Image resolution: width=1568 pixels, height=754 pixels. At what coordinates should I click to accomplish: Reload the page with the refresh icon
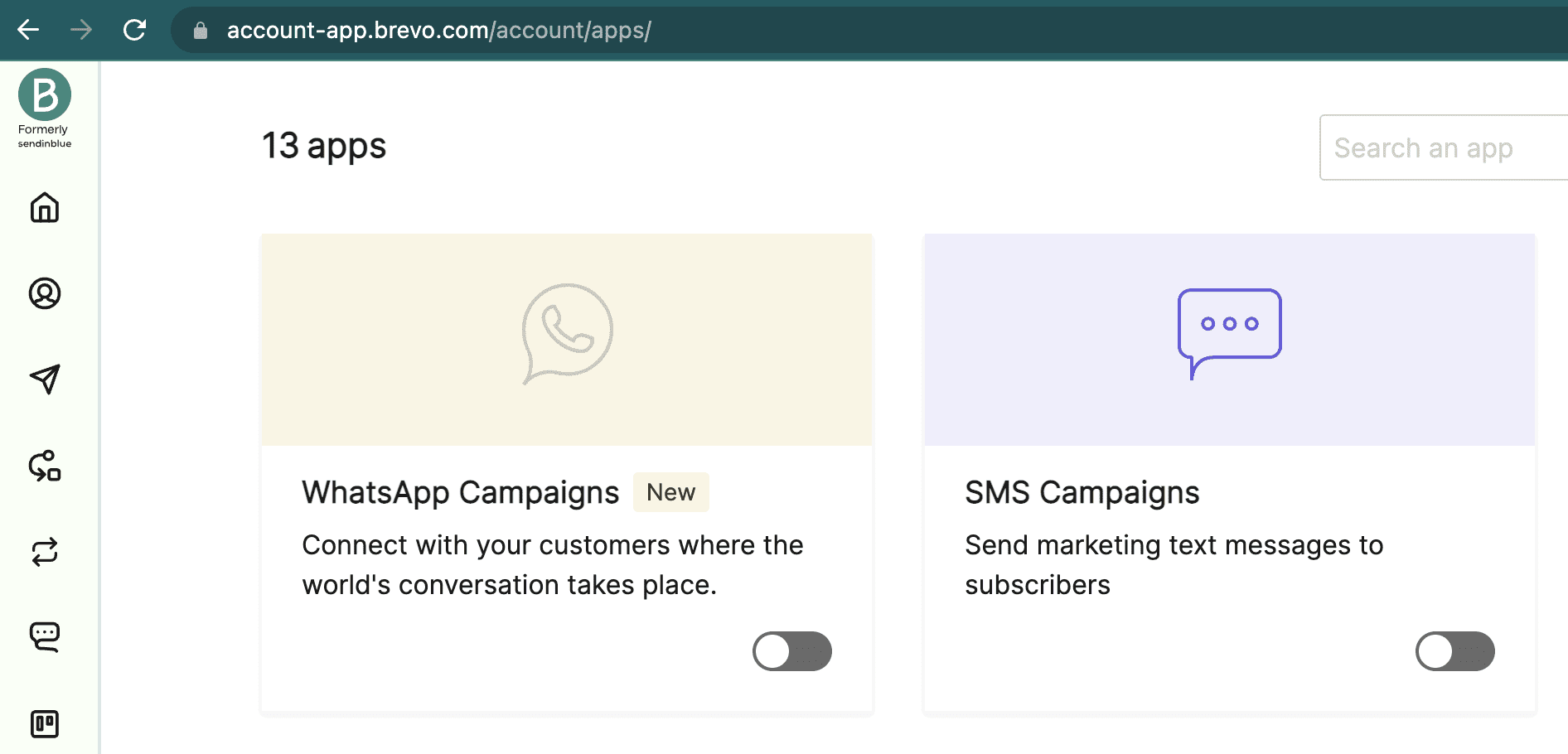(x=134, y=30)
